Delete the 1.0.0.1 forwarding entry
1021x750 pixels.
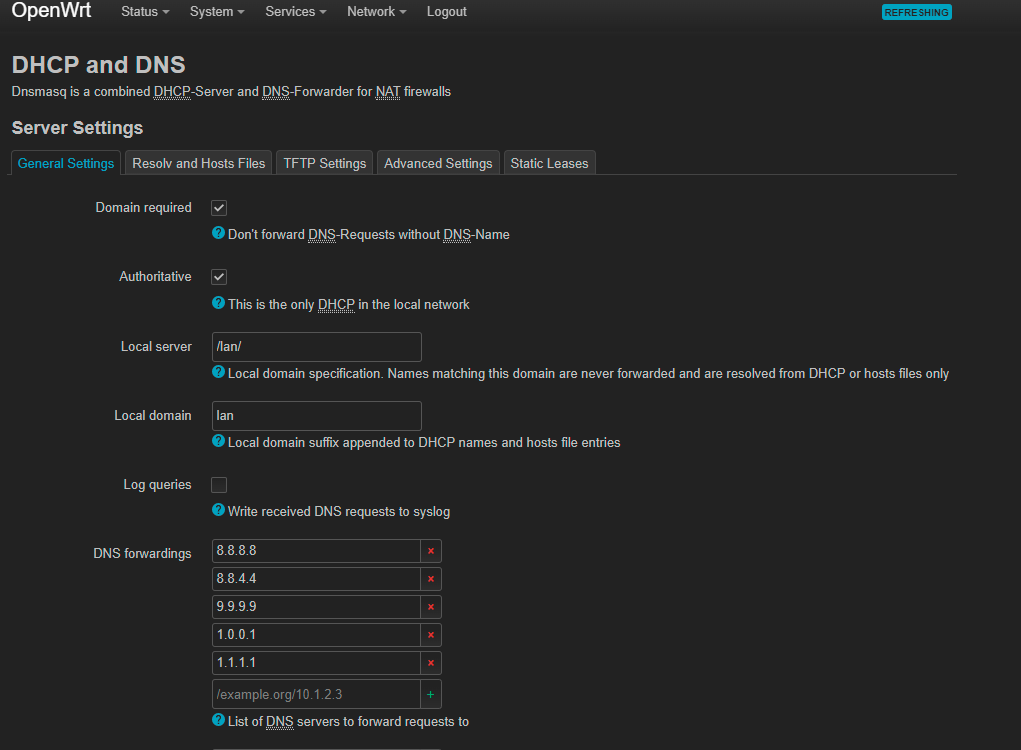click(x=431, y=635)
